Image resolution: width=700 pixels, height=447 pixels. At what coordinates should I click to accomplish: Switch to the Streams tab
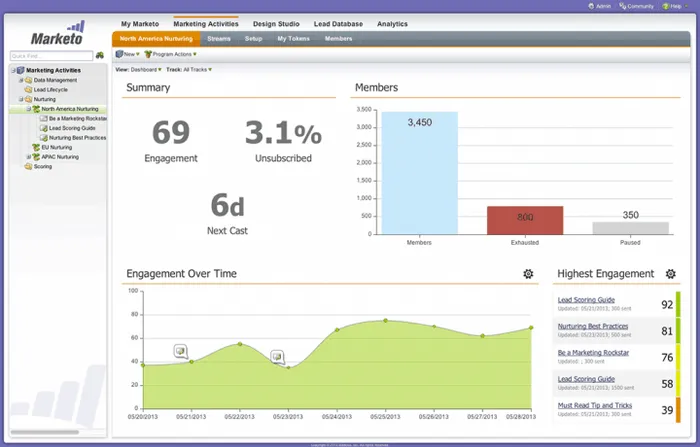tap(219, 38)
